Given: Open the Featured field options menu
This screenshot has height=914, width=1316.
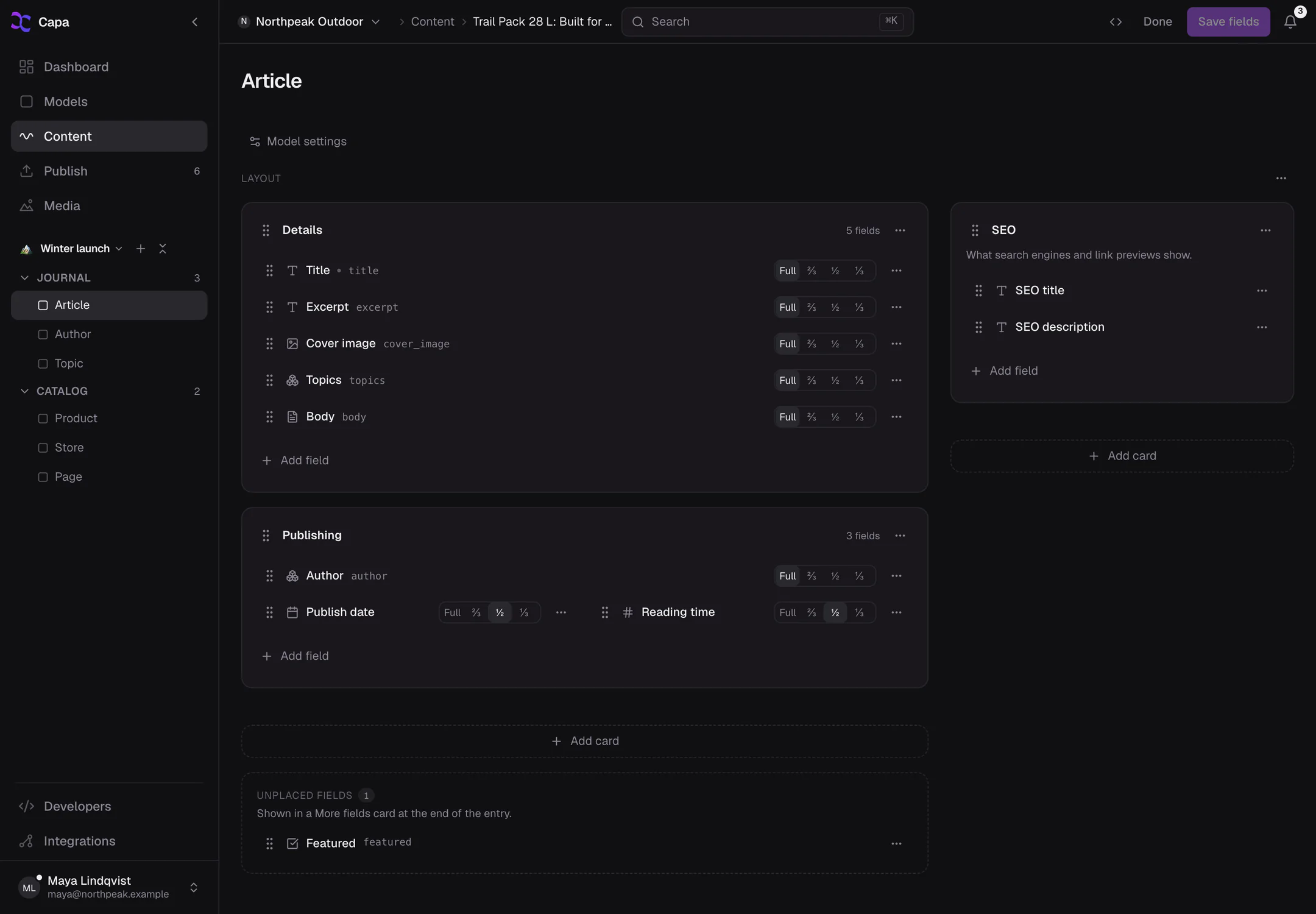Looking at the screenshot, I should pos(896,843).
